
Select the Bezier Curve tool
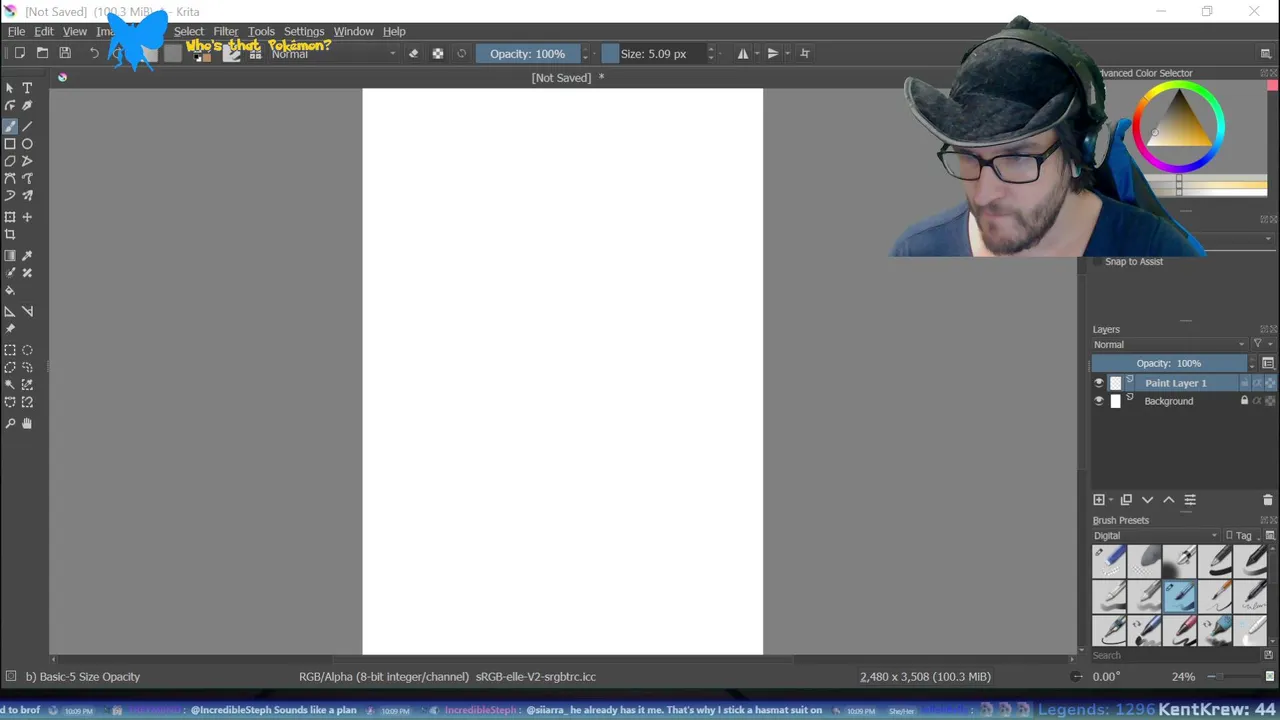10,179
